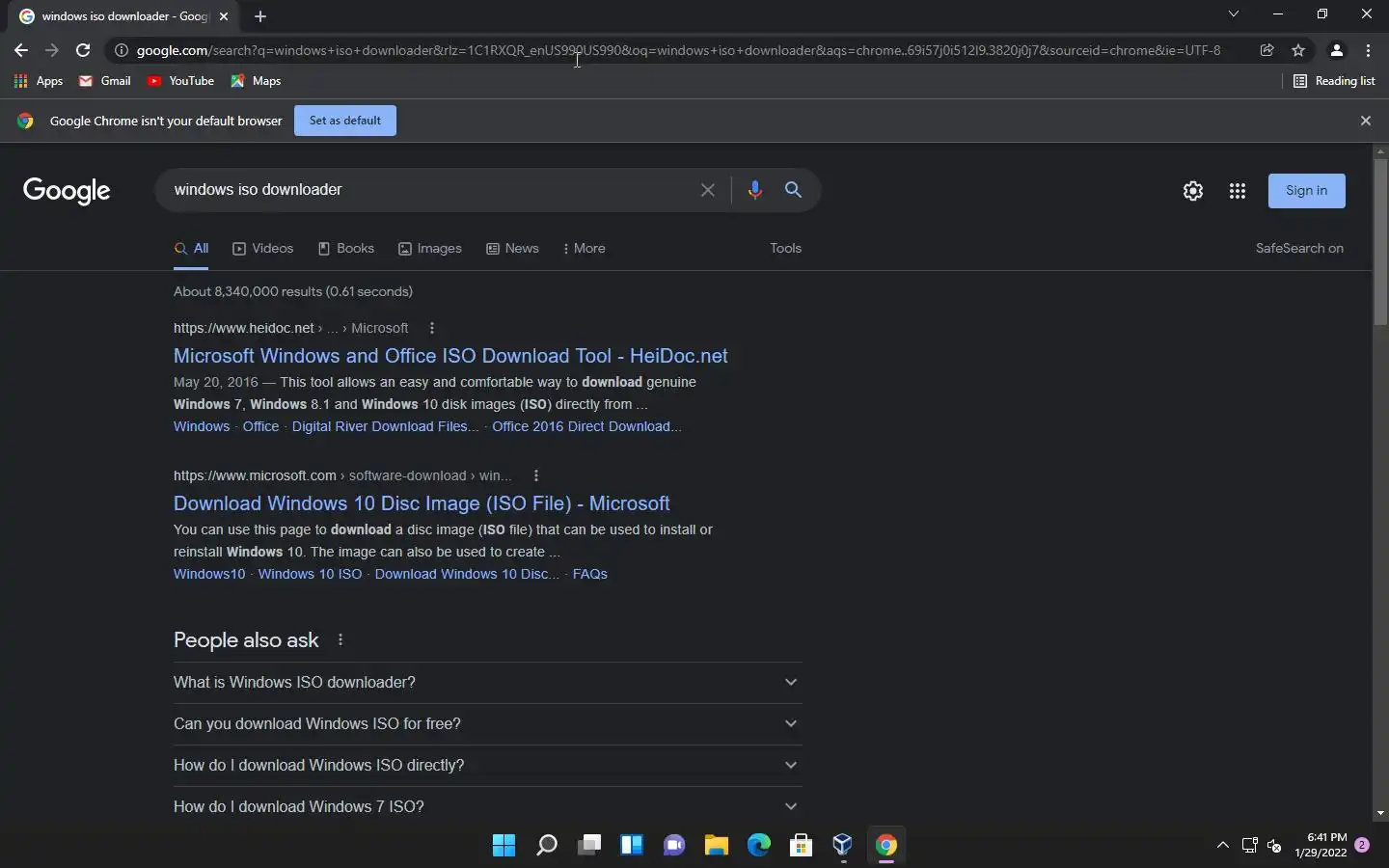Screen dimensions: 1389x868
Task: Select the All results tab
Action: click(191, 249)
